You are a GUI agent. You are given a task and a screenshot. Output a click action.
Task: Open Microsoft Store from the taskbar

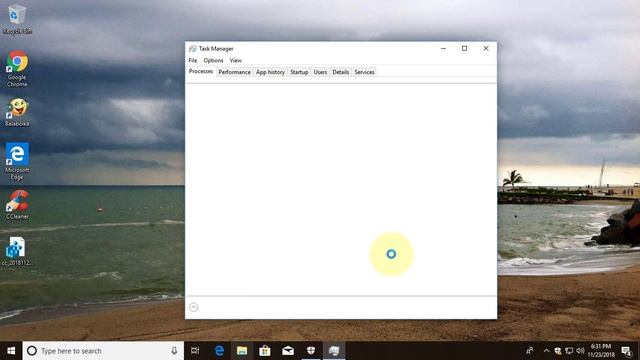pos(265,351)
